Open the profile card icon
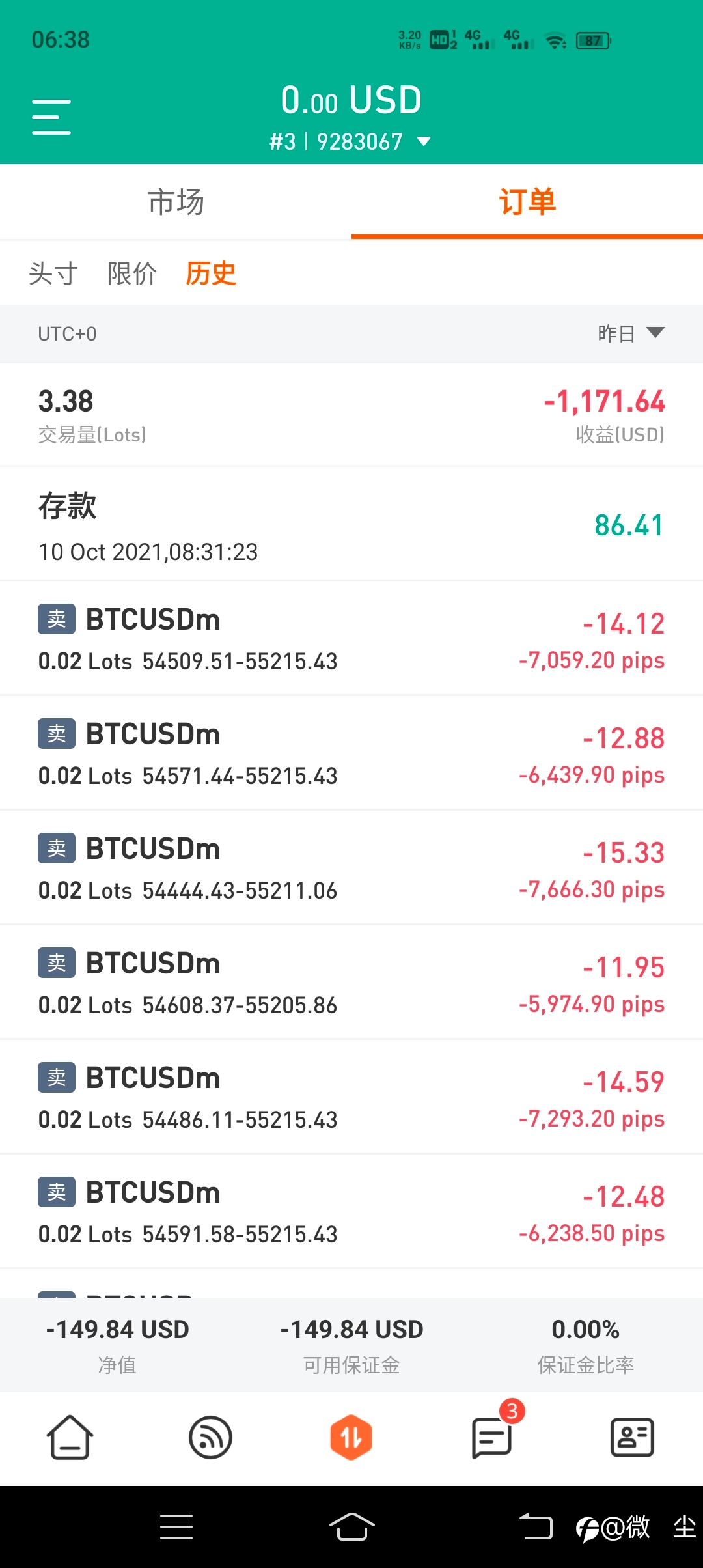The image size is (703, 1568). coord(632,1437)
